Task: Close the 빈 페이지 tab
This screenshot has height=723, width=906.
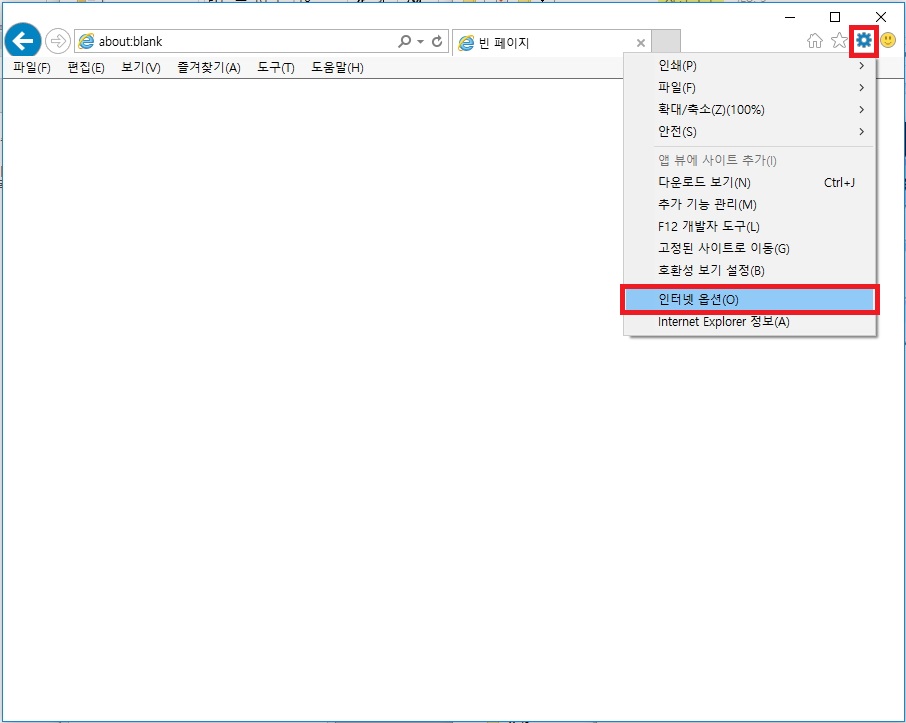Action: (x=641, y=43)
